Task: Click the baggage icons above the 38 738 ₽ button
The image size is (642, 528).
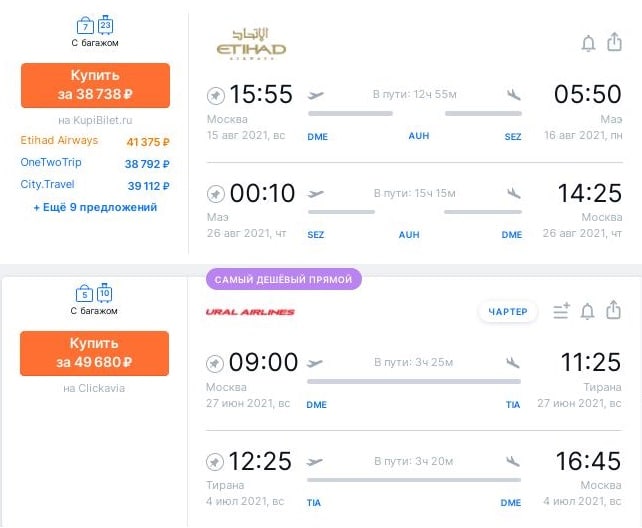Action: tap(95, 25)
